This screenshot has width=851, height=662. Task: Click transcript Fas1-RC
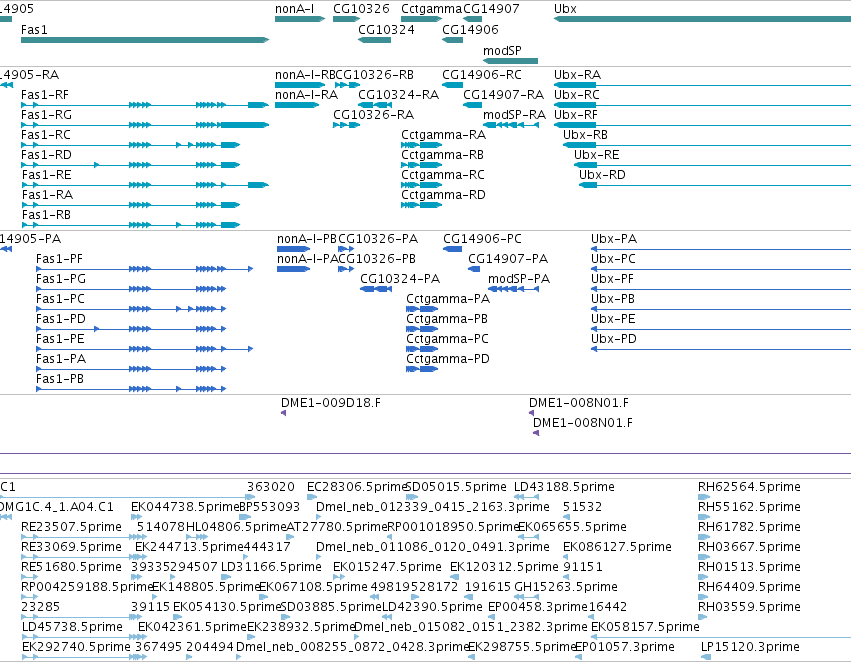click(130, 145)
